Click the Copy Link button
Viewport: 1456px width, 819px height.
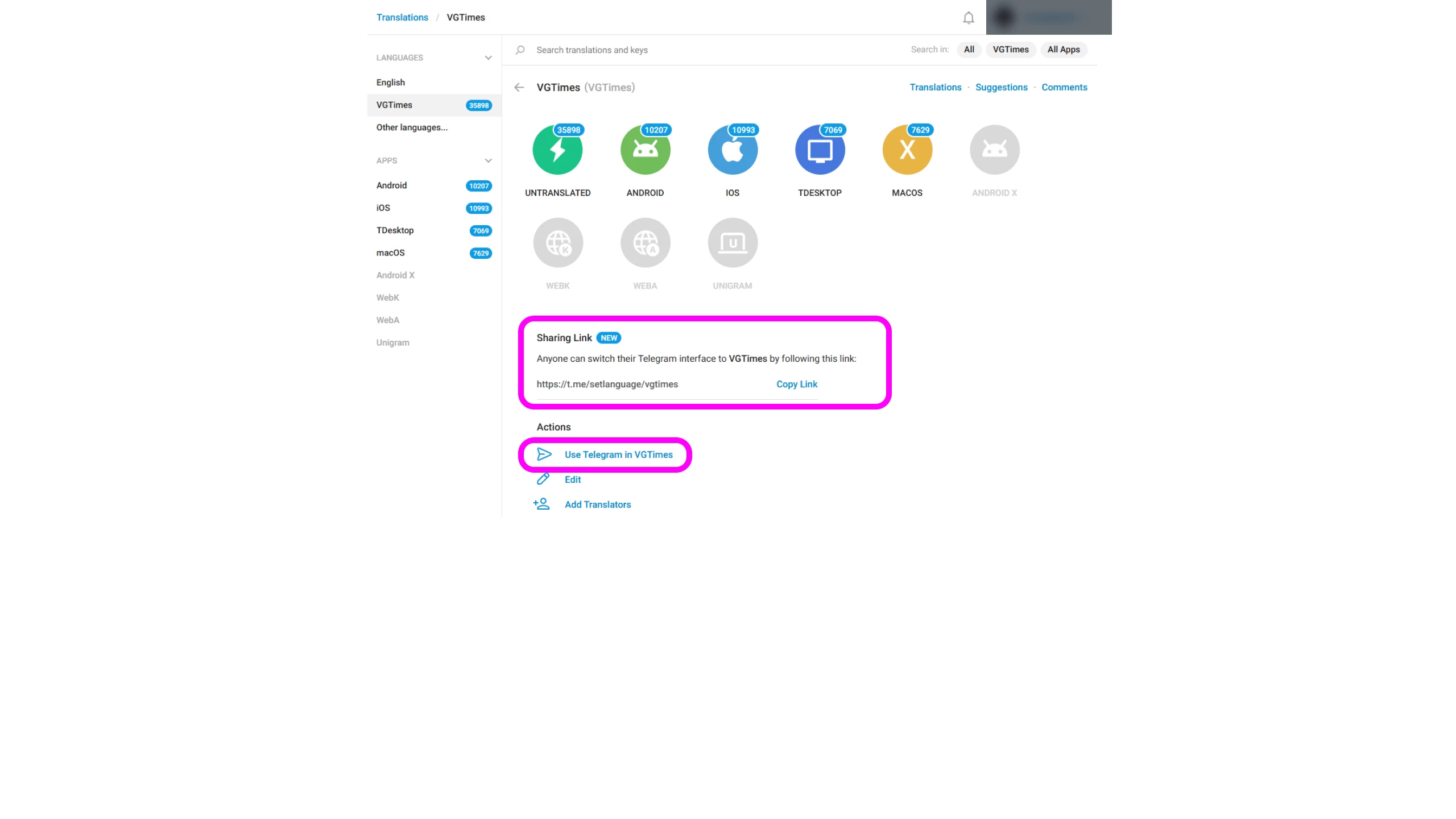click(x=796, y=384)
